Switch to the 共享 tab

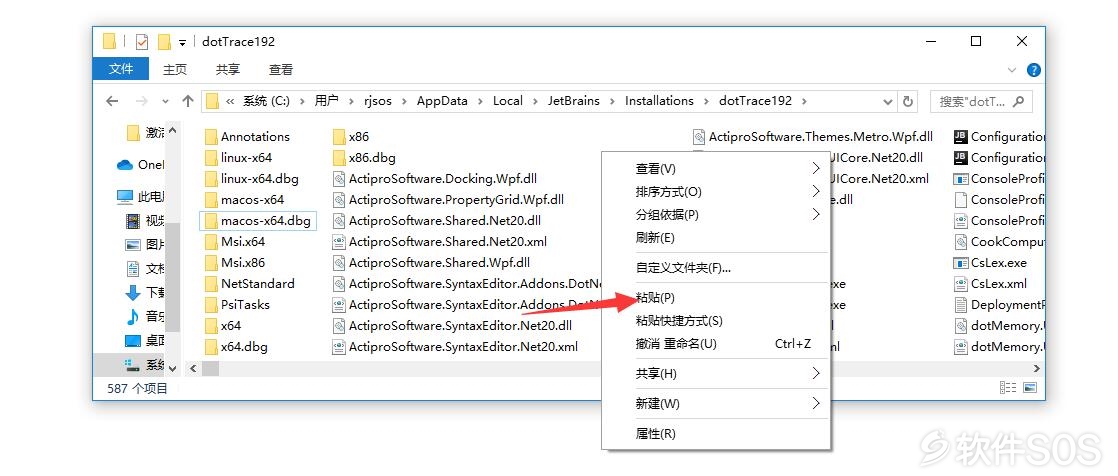click(x=228, y=69)
